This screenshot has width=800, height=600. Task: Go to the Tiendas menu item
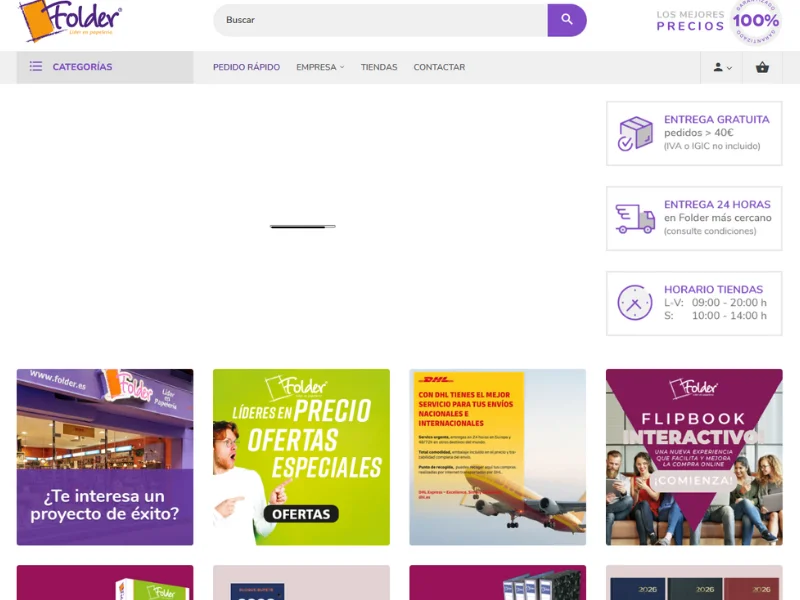pos(379,67)
